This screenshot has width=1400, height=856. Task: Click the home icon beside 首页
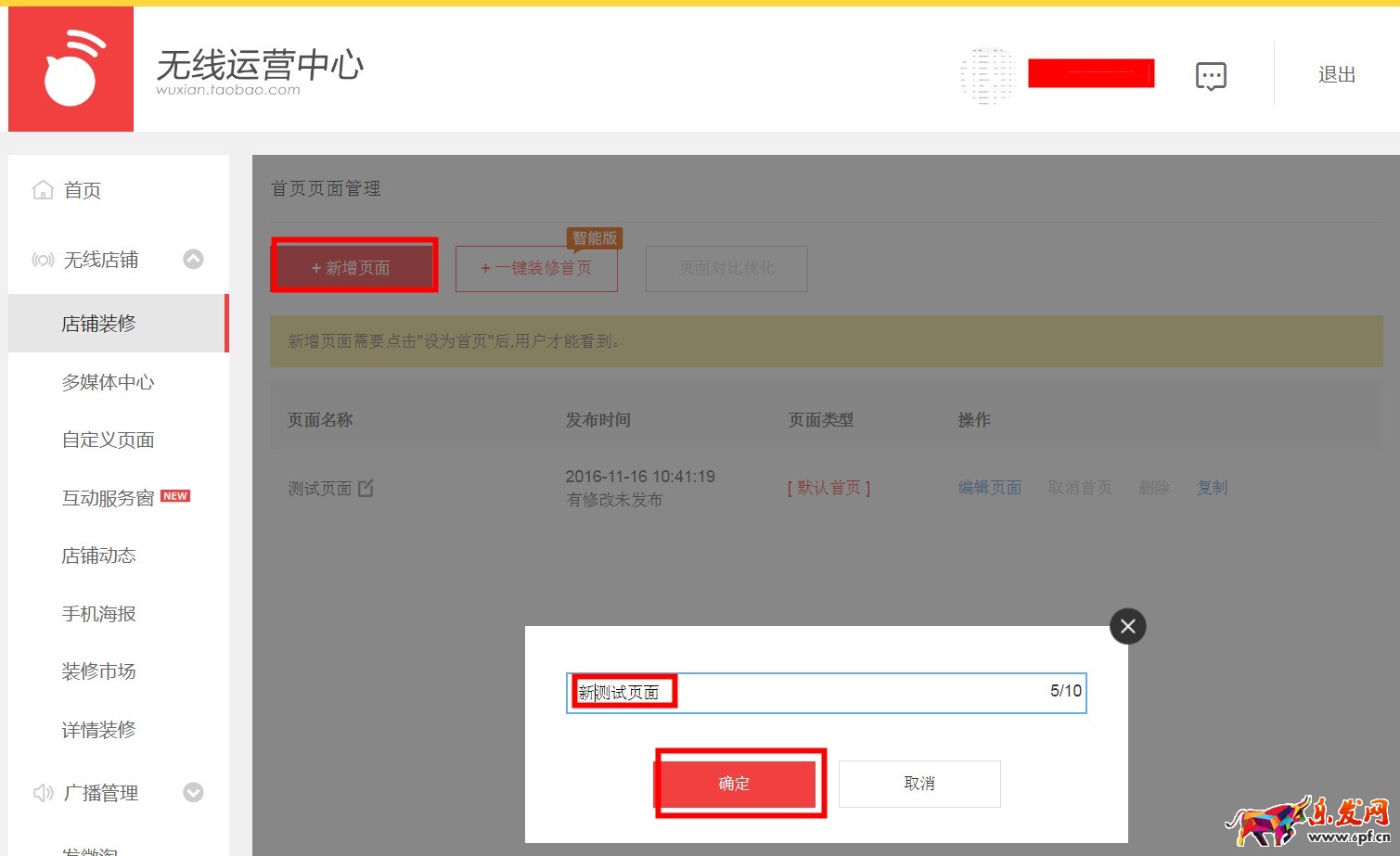(43, 189)
